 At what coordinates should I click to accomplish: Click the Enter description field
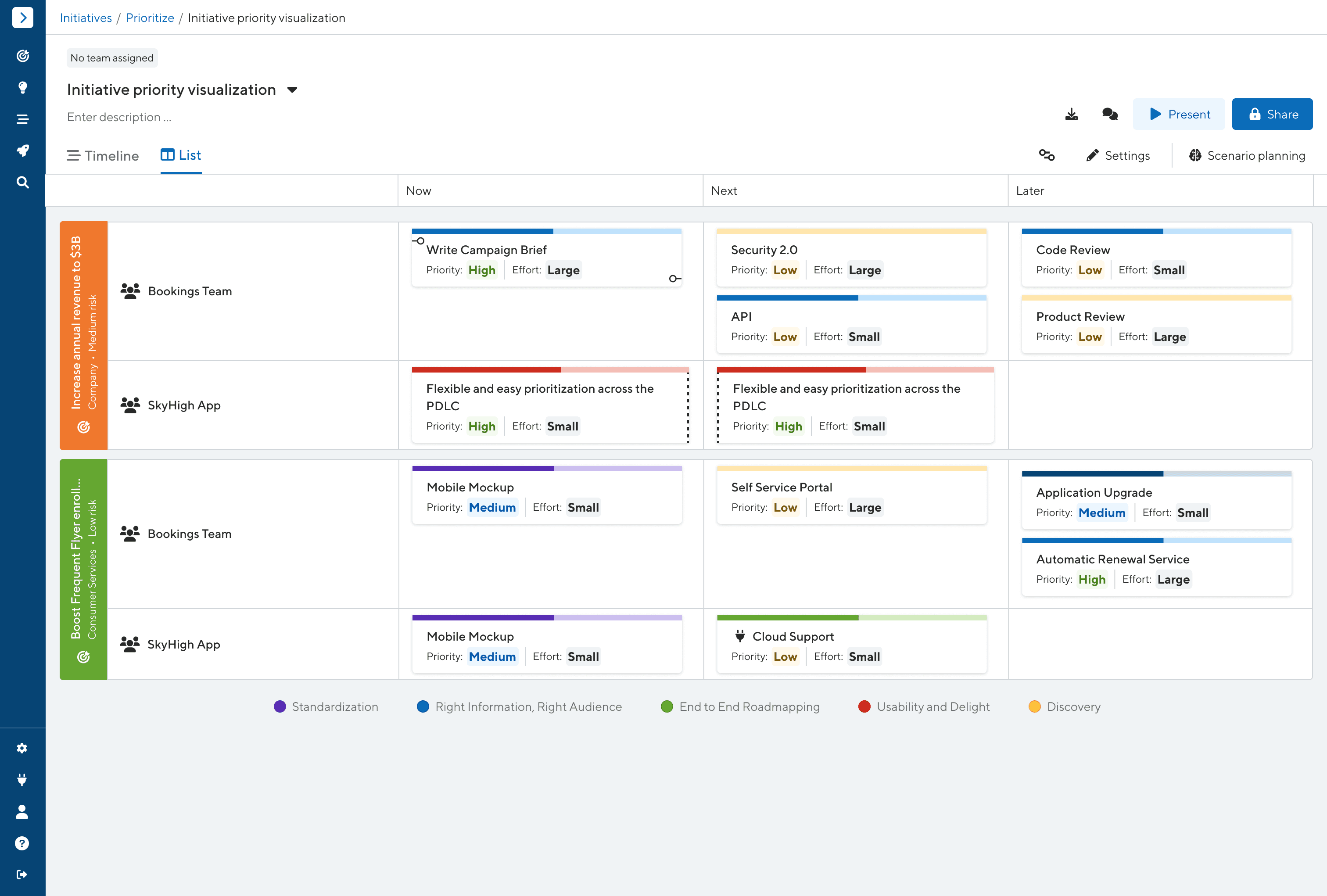119,117
